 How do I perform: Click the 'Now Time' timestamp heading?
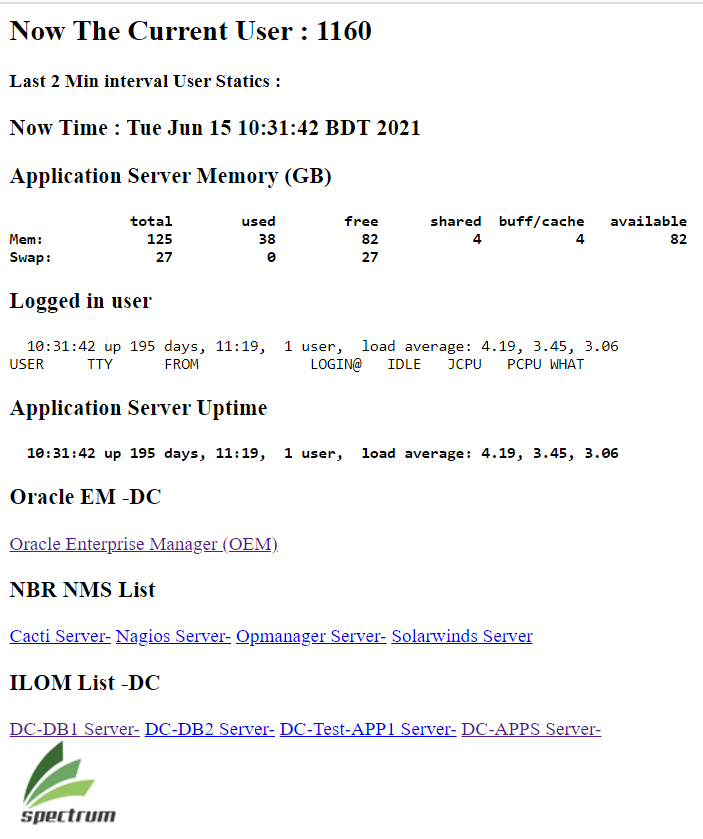[215, 128]
